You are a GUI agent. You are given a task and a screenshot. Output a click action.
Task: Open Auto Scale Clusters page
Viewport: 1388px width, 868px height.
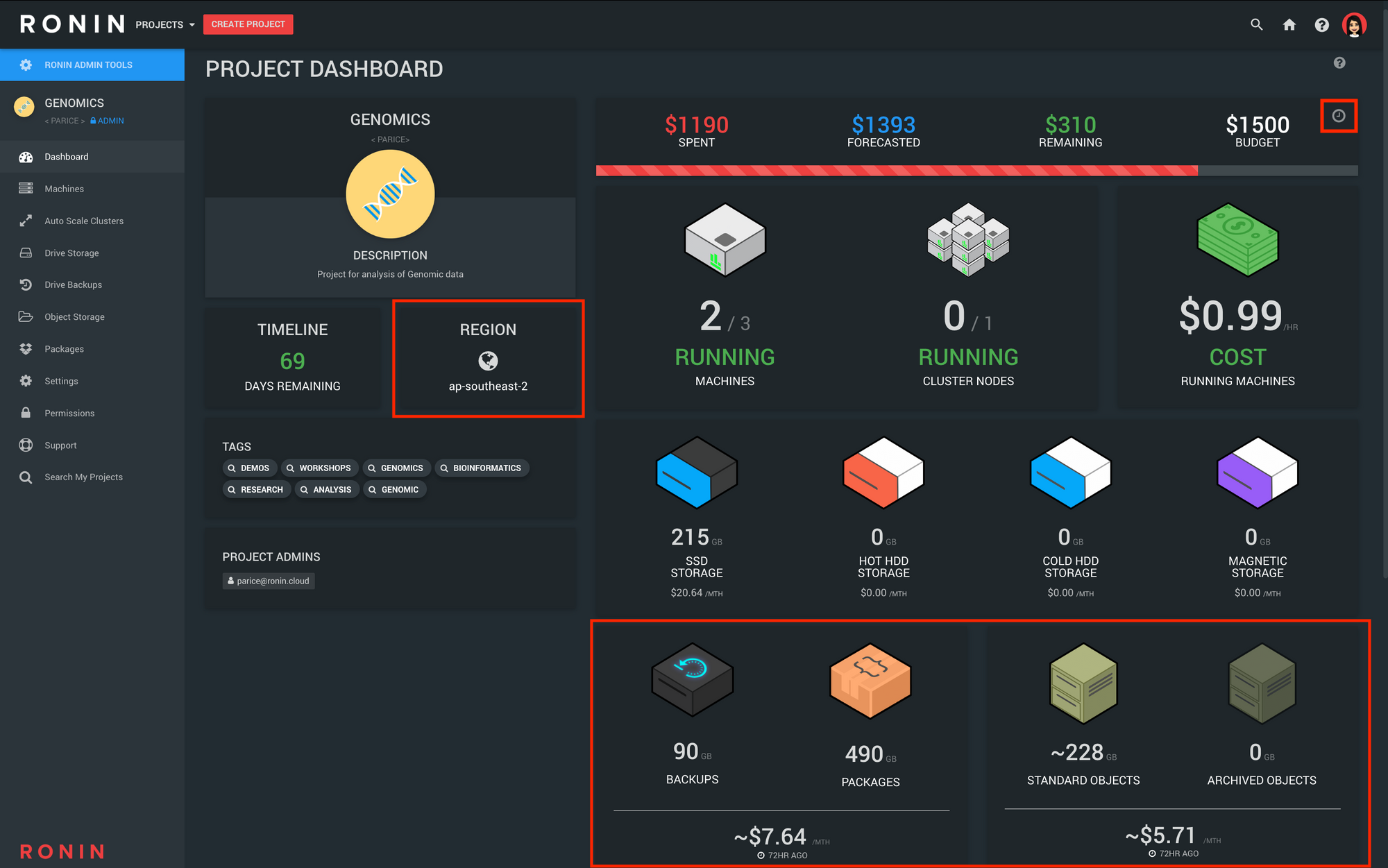tap(84, 221)
